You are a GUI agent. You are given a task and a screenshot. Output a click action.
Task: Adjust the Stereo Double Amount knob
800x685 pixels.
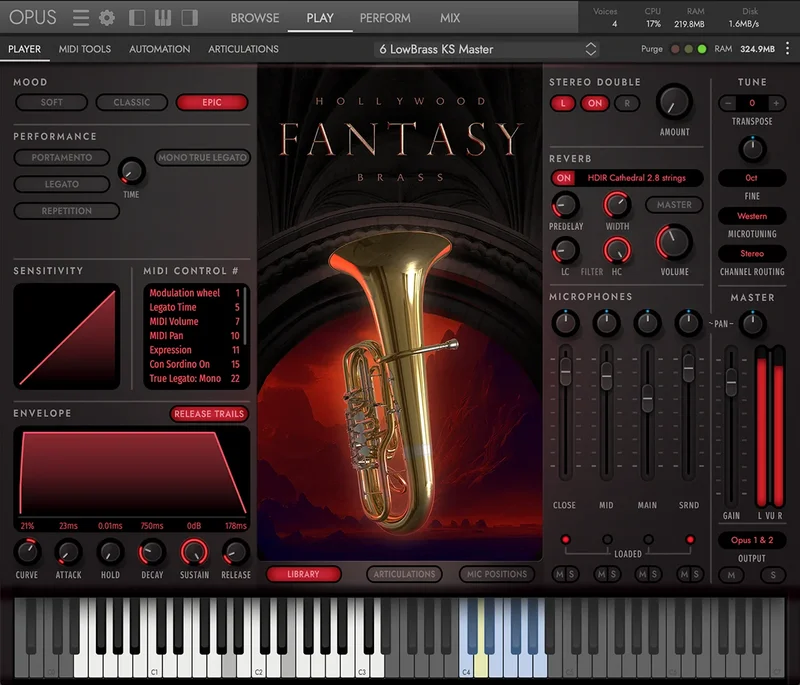coord(674,103)
